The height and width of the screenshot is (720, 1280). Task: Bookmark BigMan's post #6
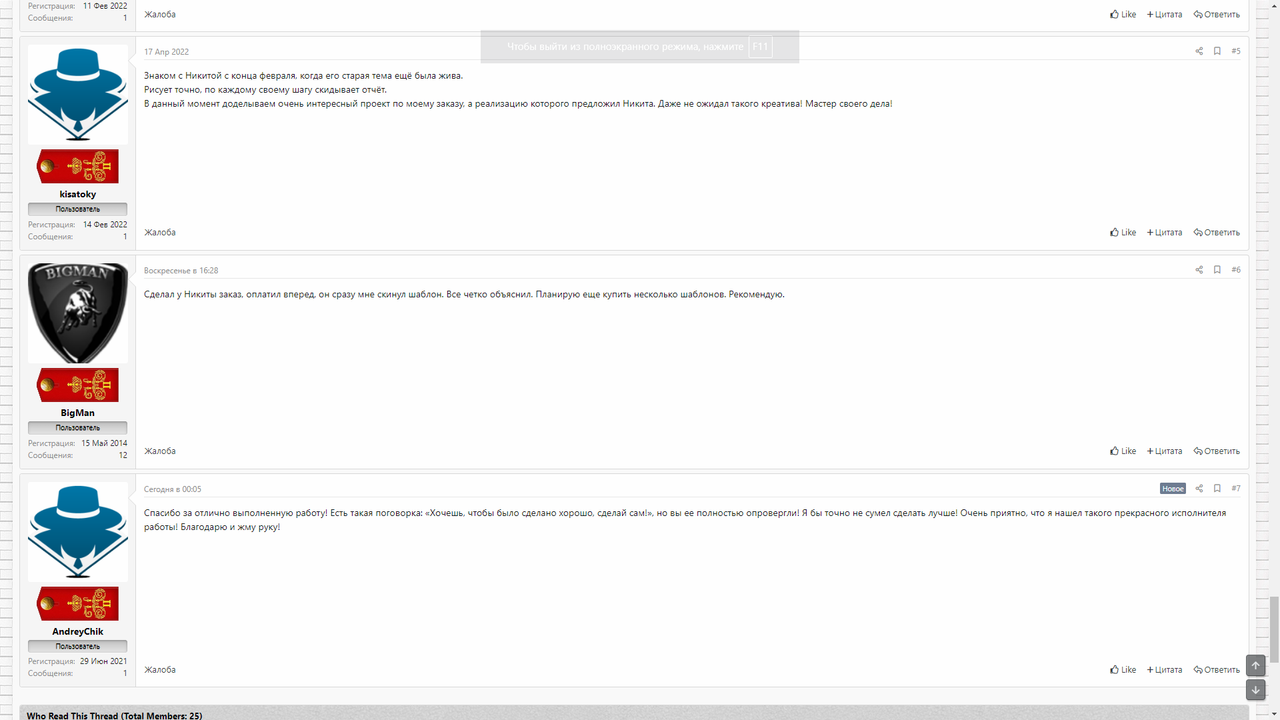point(1217,270)
